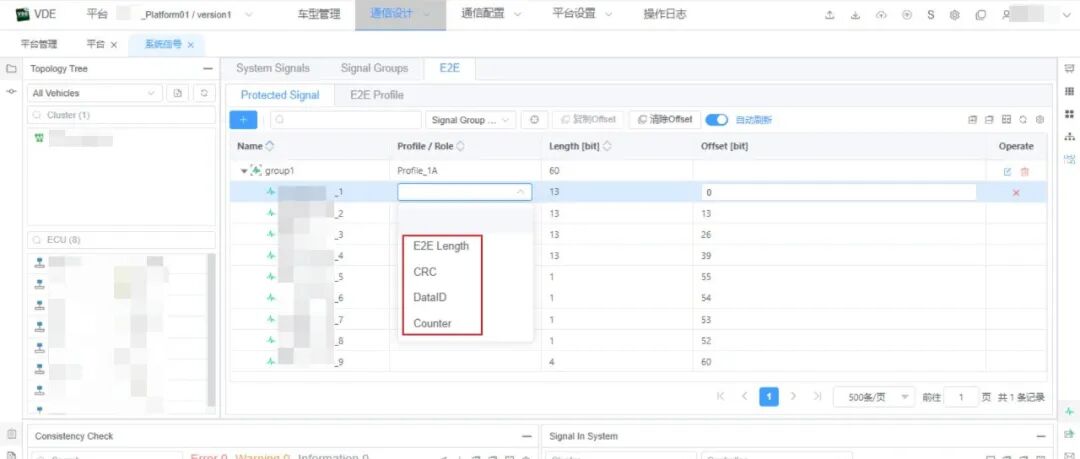Open 操作日志 menu item
The height and width of the screenshot is (459, 1080).
tap(665, 14)
